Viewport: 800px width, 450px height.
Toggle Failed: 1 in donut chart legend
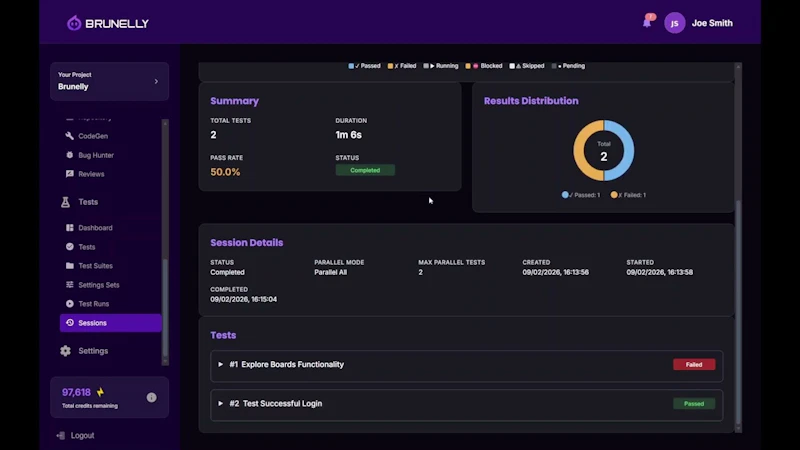pos(628,195)
